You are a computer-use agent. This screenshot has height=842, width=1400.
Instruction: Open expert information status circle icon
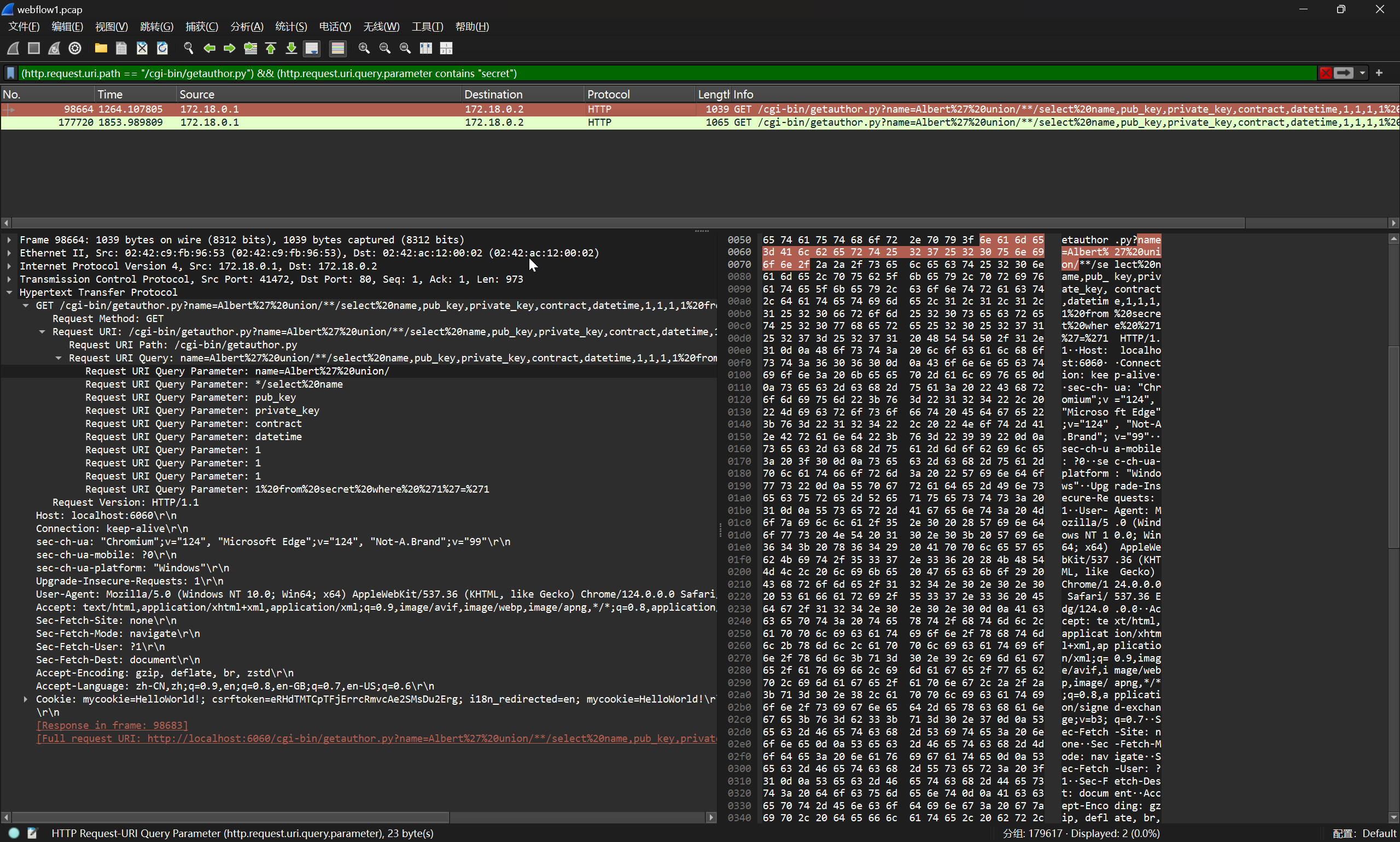tap(14, 833)
